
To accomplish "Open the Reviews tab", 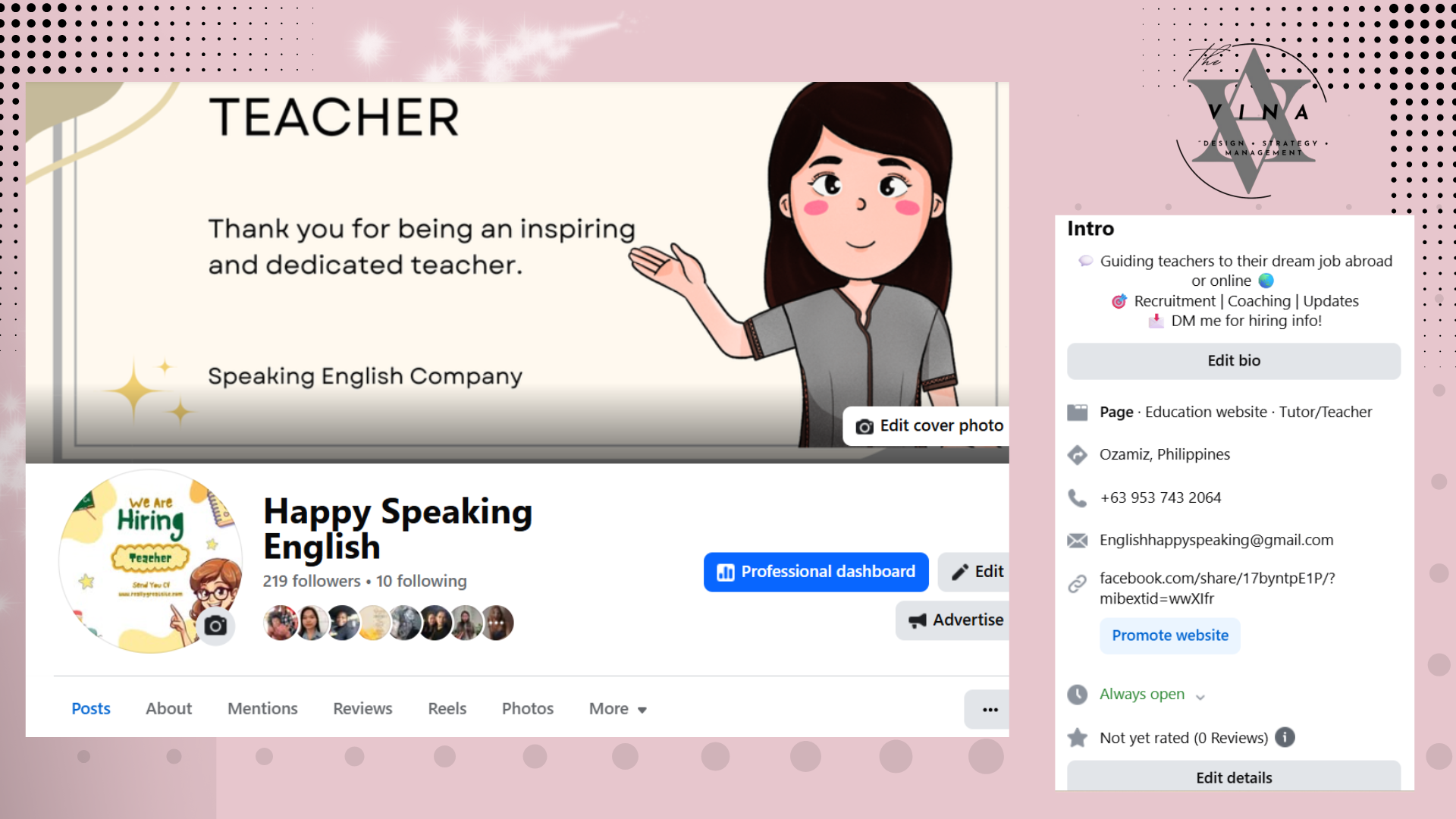I will click(362, 709).
